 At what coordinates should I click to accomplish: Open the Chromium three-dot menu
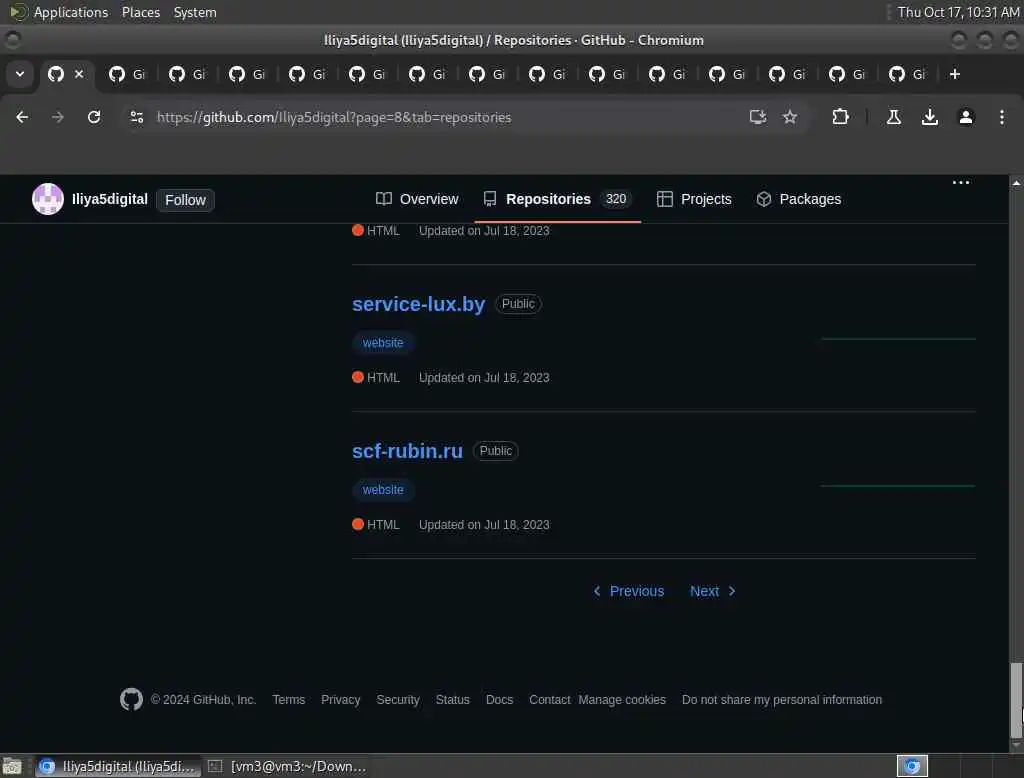(1001, 117)
